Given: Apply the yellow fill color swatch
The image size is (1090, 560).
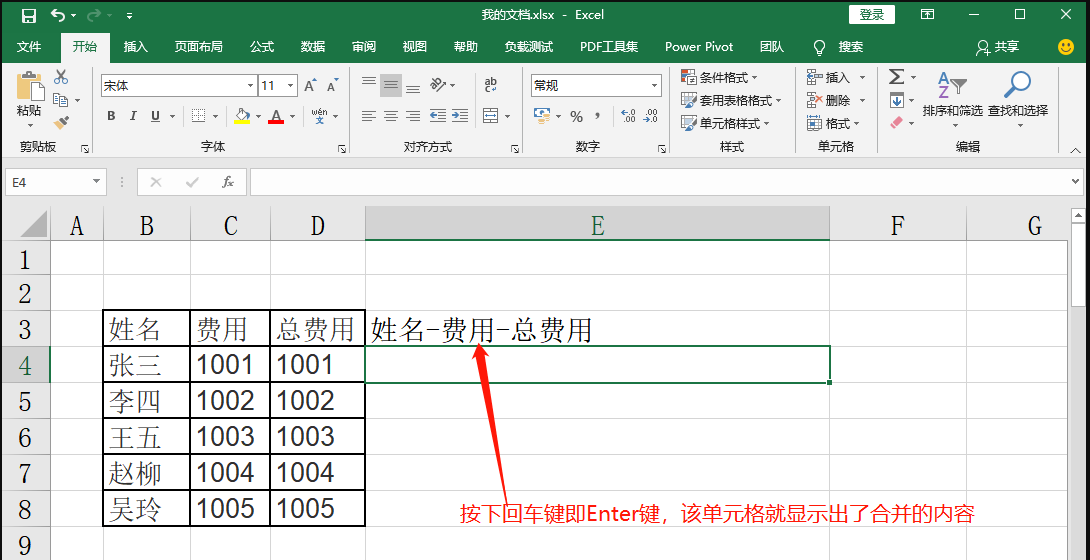Looking at the screenshot, I should pyautogui.click(x=241, y=117).
